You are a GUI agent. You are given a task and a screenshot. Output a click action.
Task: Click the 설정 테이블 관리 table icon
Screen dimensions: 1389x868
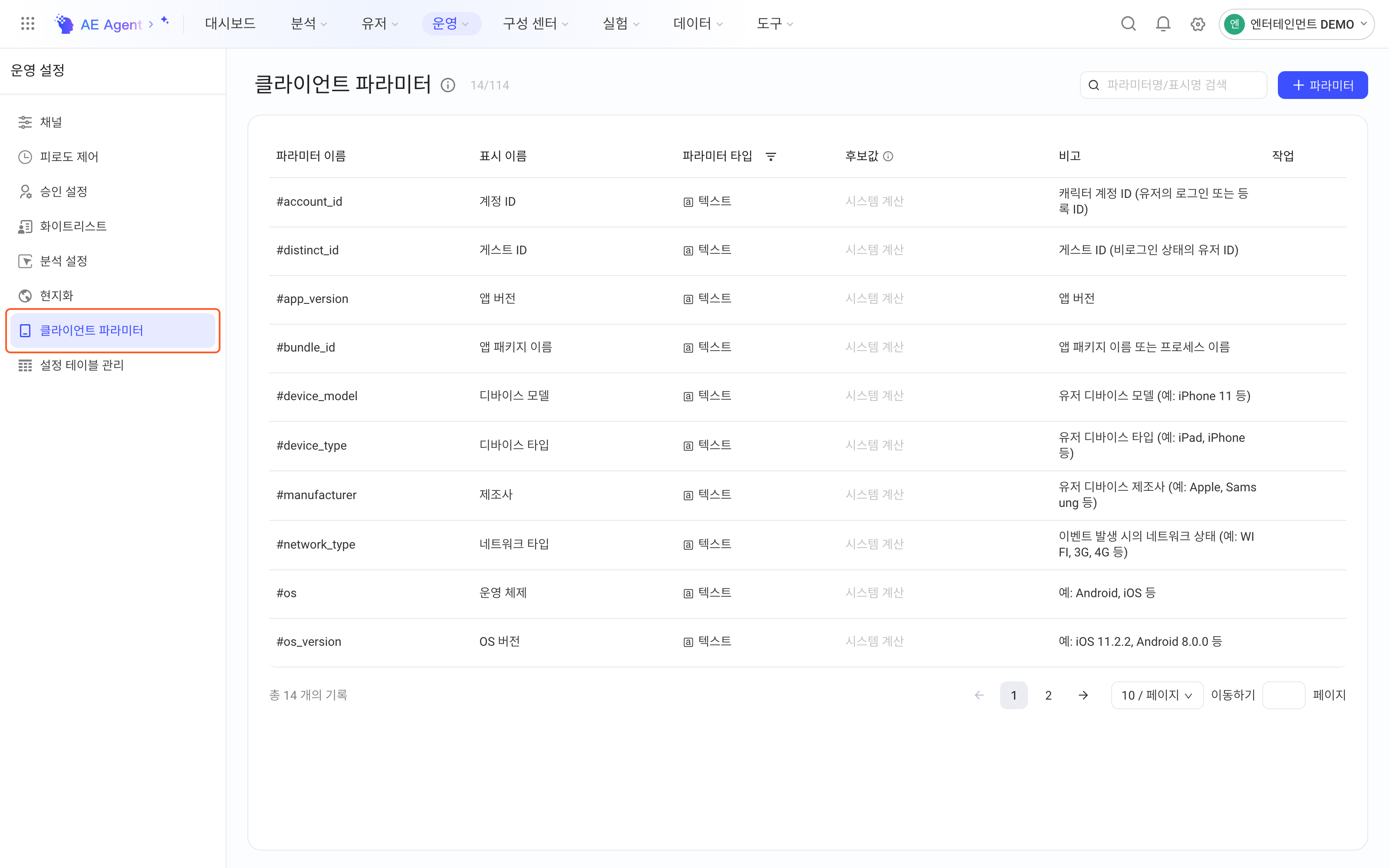[25, 365]
